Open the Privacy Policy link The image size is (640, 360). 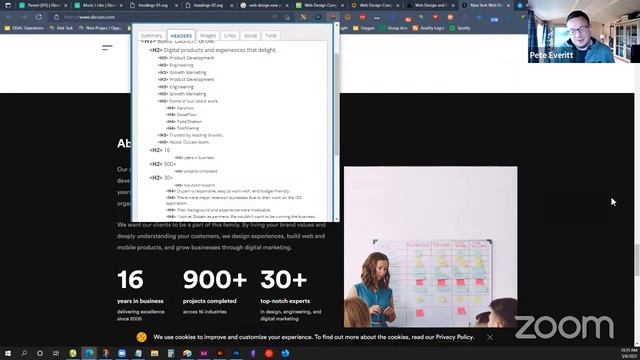click(x=454, y=337)
